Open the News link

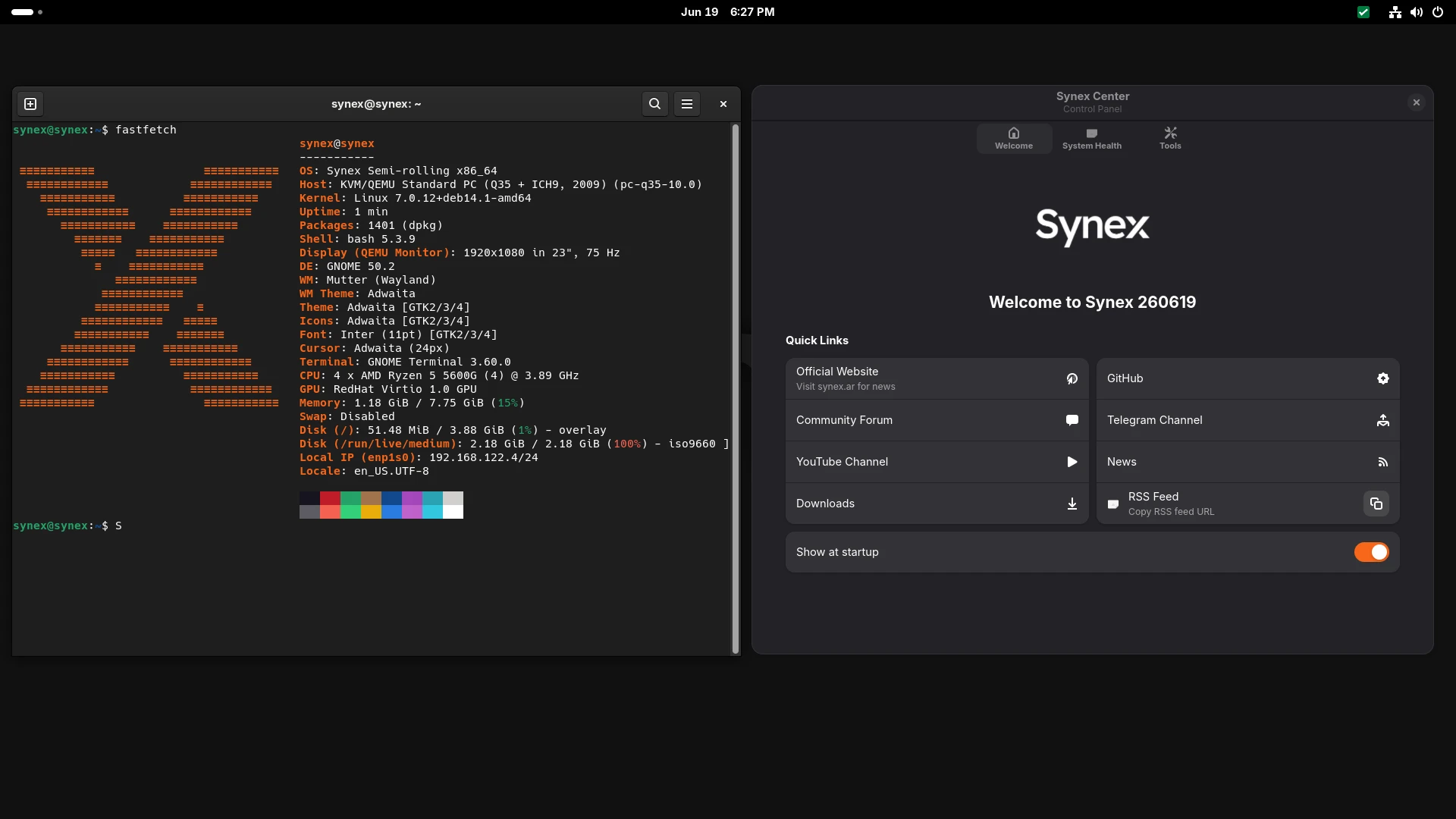(1247, 462)
